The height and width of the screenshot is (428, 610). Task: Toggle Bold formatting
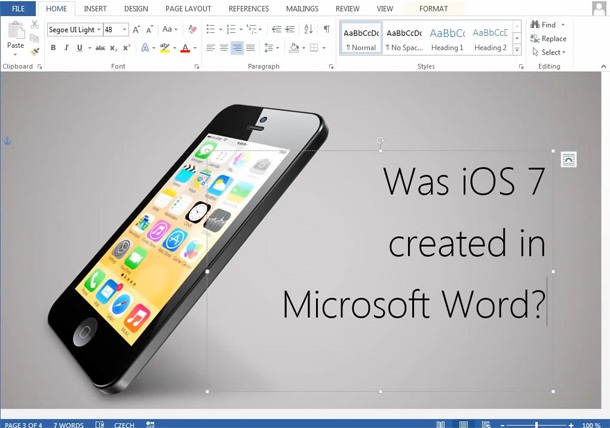[53, 48]
